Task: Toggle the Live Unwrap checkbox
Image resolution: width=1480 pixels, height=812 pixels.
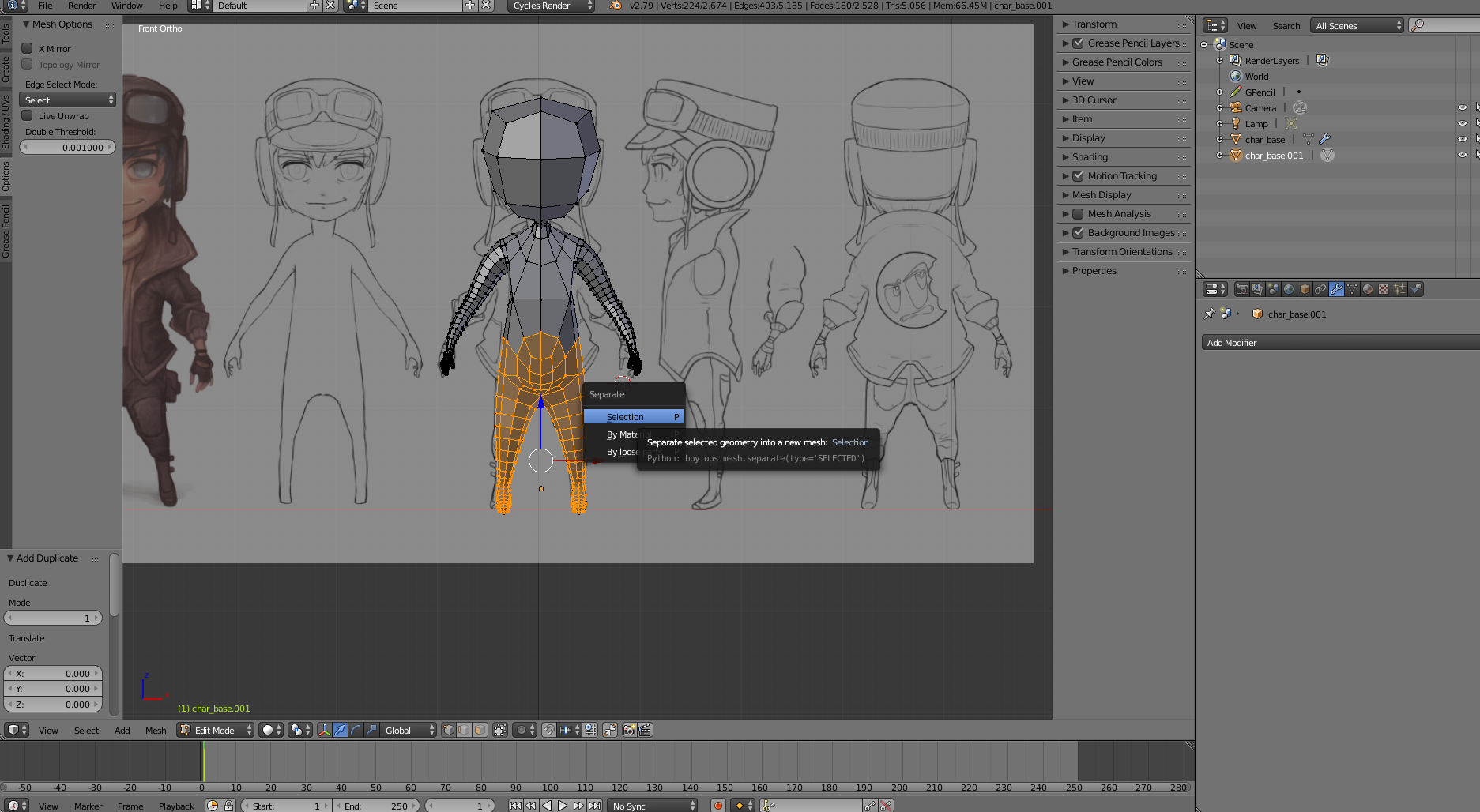Action: (x=28, y=115)
